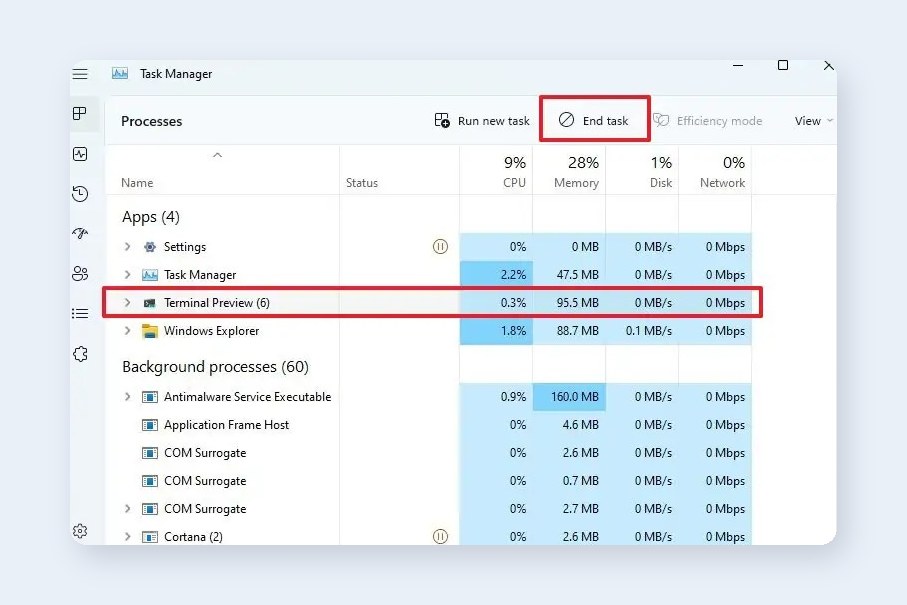Click the End task button
Image resolution: width=907 pixels, height=605 pixels.
594,120
